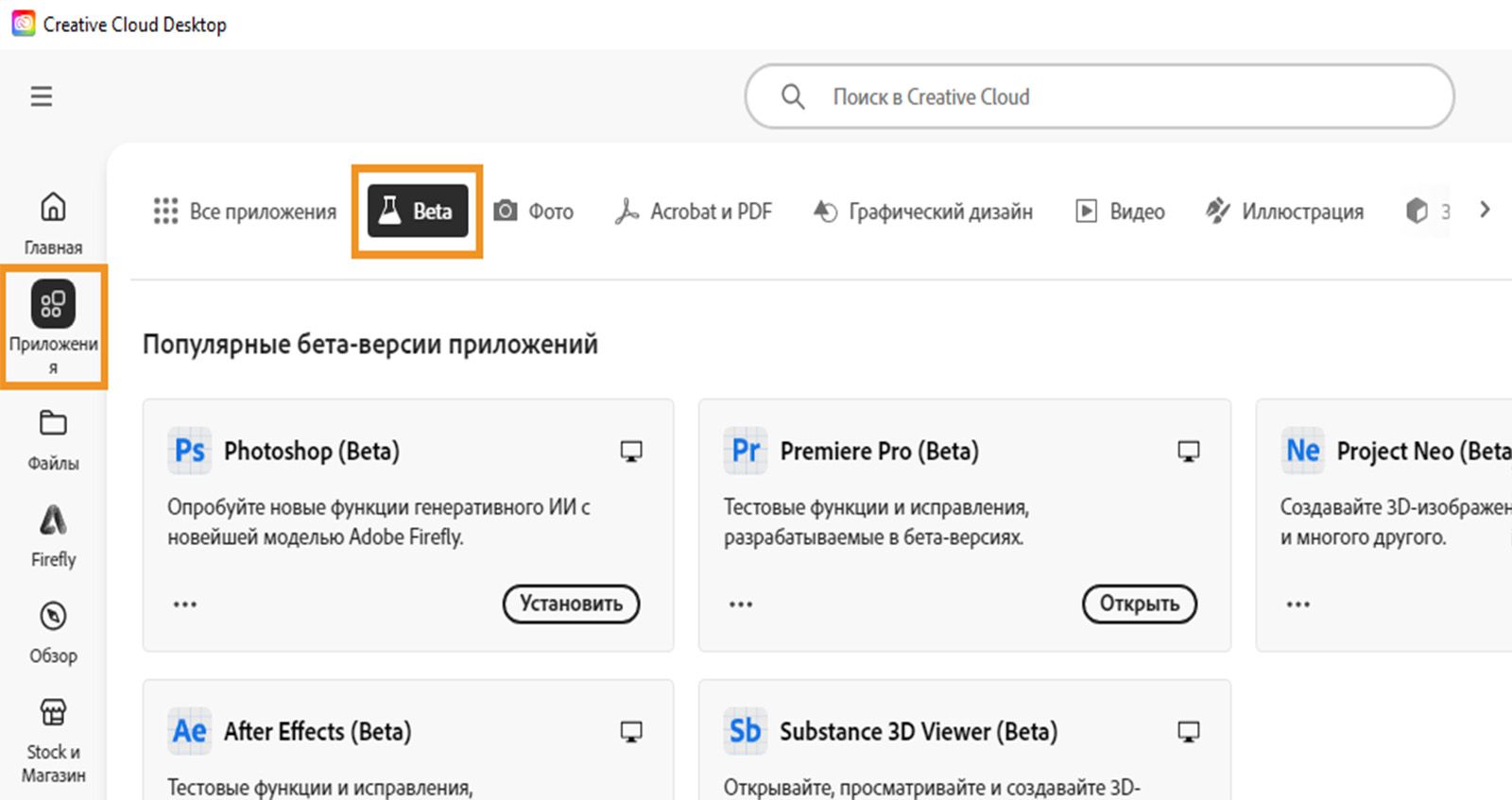The width and height of the screenshot is (1512, 800).
Task: Click the Creative Cloud Desktop logo icon
Action: pyautogui.click(x=23, y=24)
